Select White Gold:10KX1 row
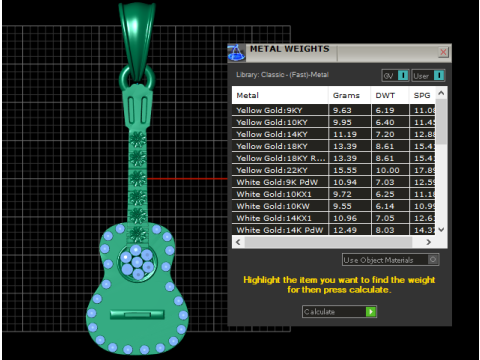480x360 pixels. 334,194
